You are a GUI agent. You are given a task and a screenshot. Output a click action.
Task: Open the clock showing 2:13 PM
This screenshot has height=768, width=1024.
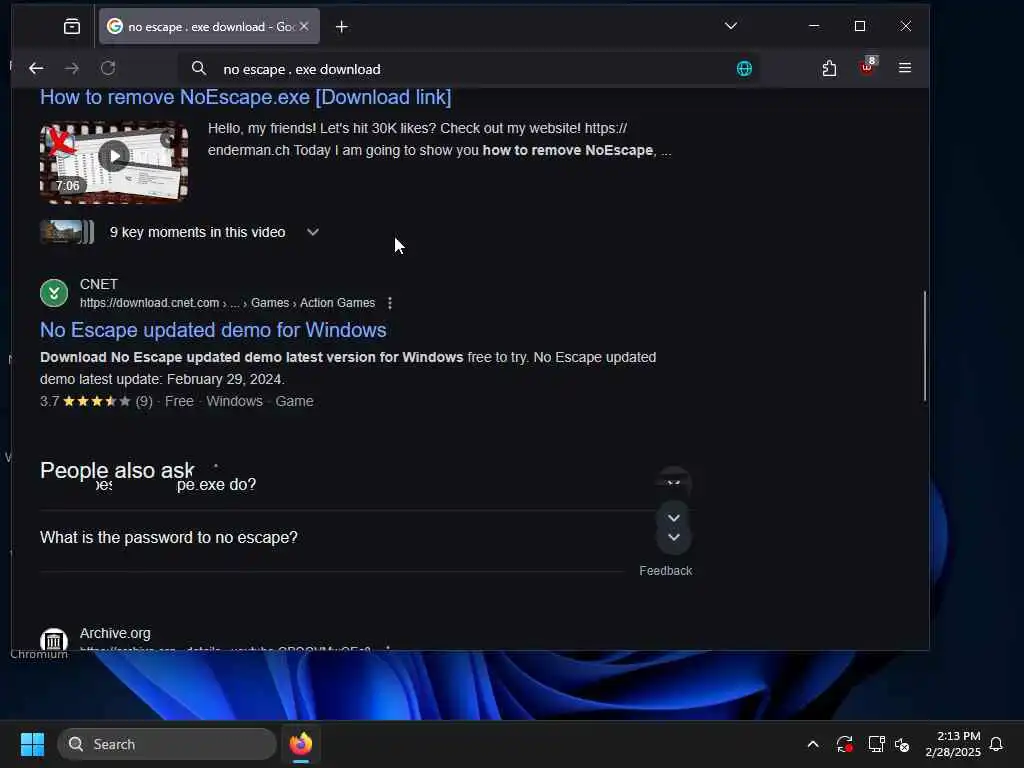[x=953, y=744]
